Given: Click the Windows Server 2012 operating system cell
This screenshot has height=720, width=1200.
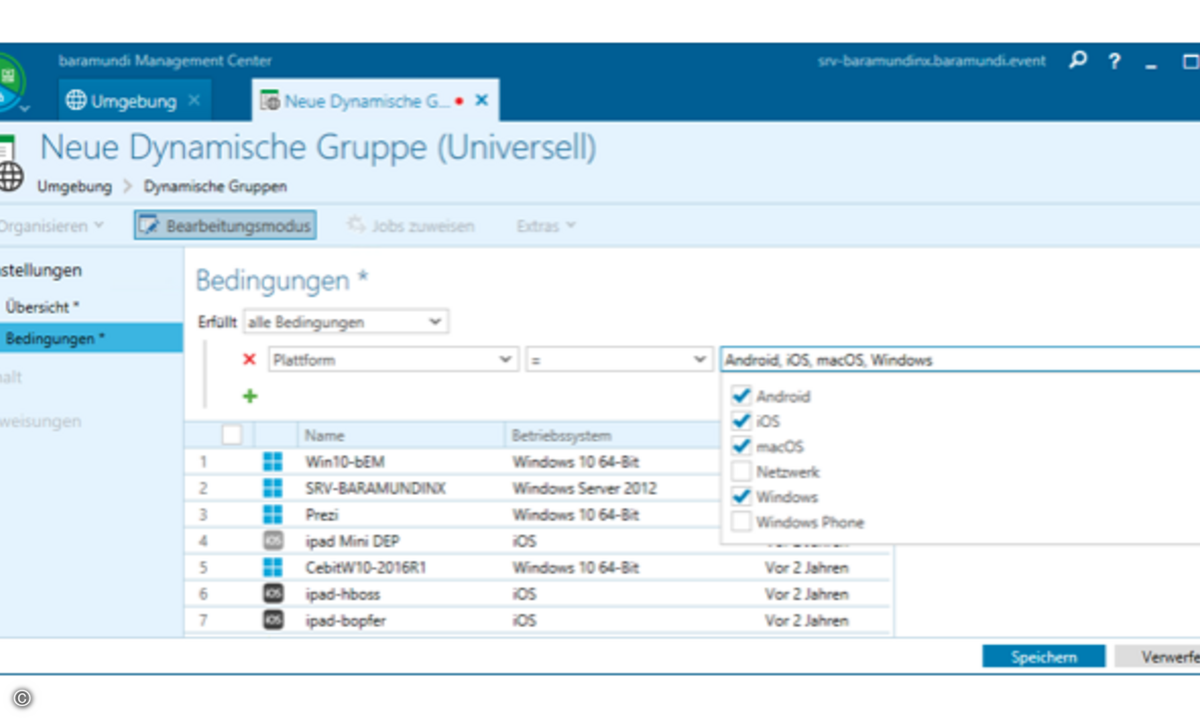Looking at the screenshot, I should click(584, 488).
